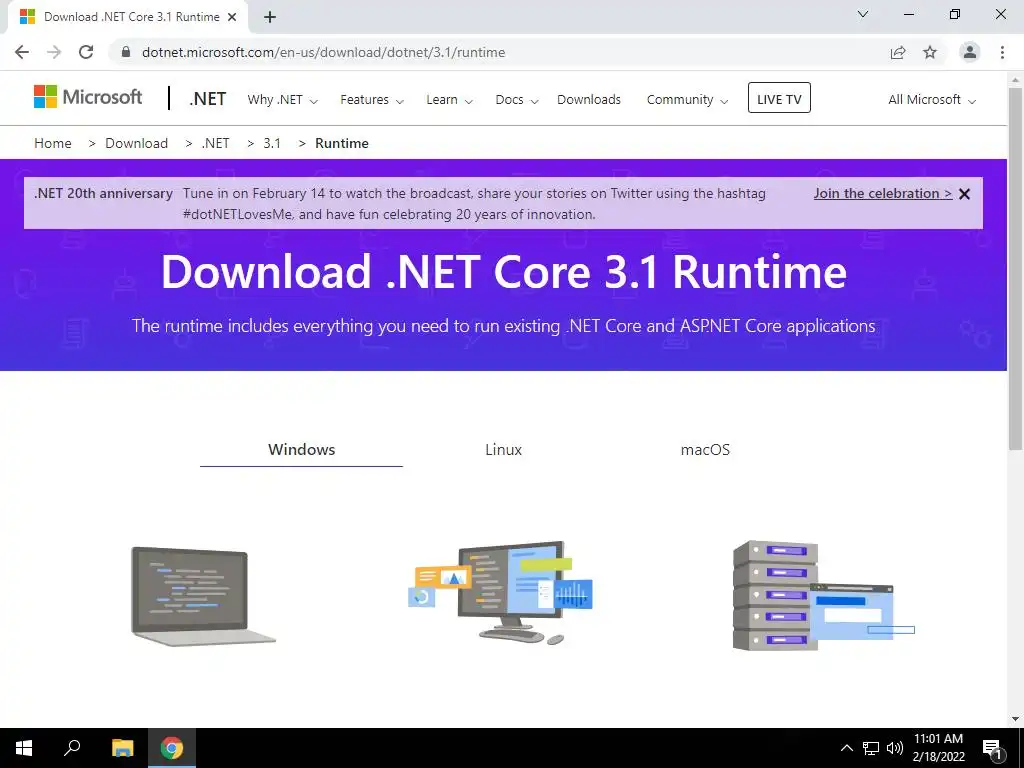
Task: Open Chrome's three-dot menu
Action: (x=1002, y=52)
